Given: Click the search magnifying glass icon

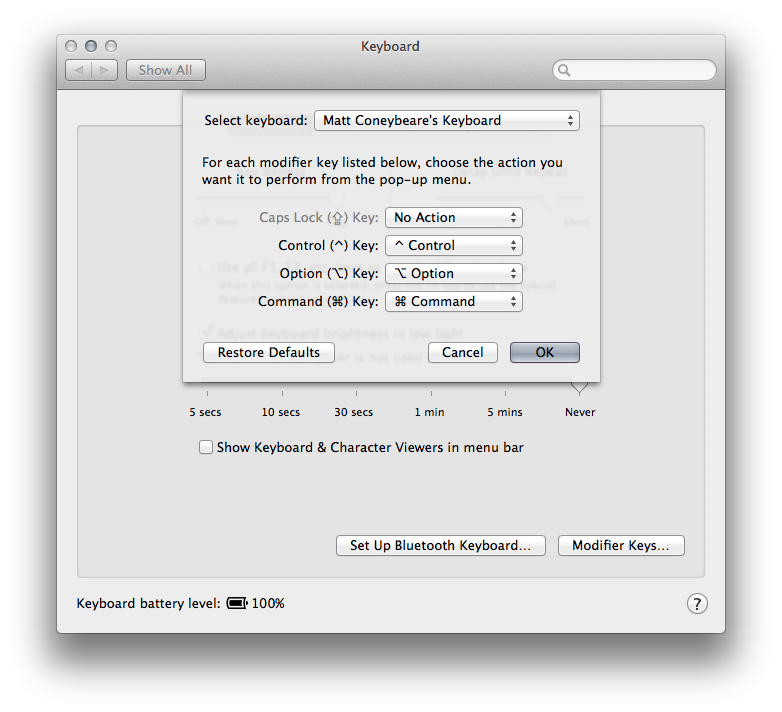Looking at the screenshot, I should coord(565,70).
